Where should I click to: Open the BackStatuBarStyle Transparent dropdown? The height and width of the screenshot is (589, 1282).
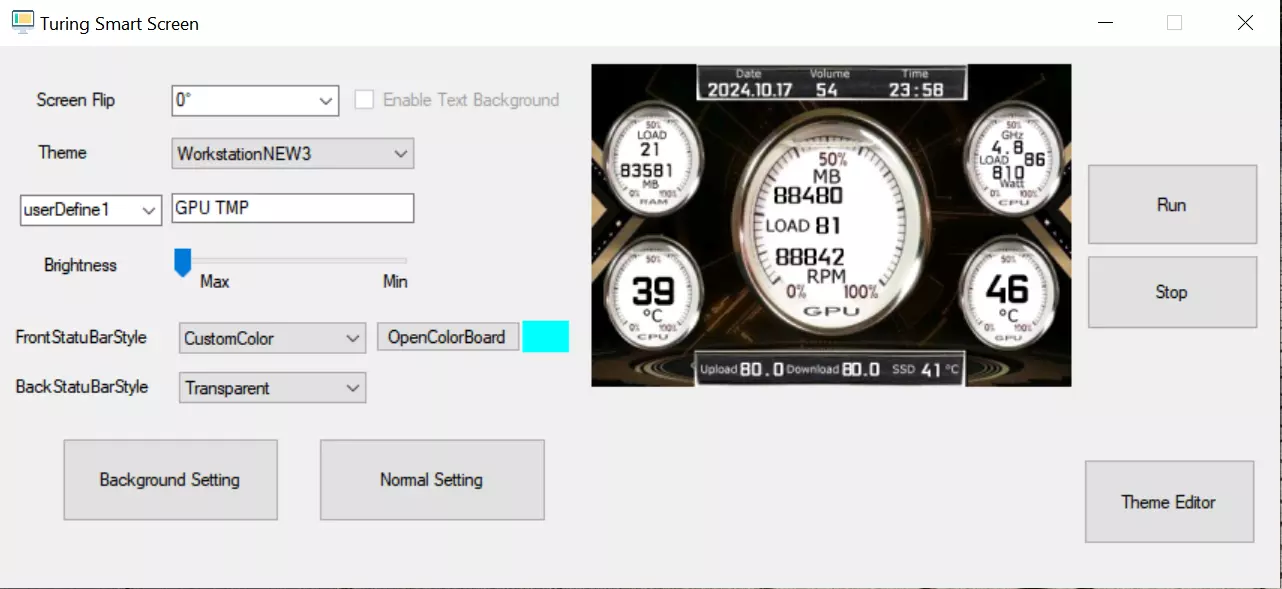tap(273, 388)
